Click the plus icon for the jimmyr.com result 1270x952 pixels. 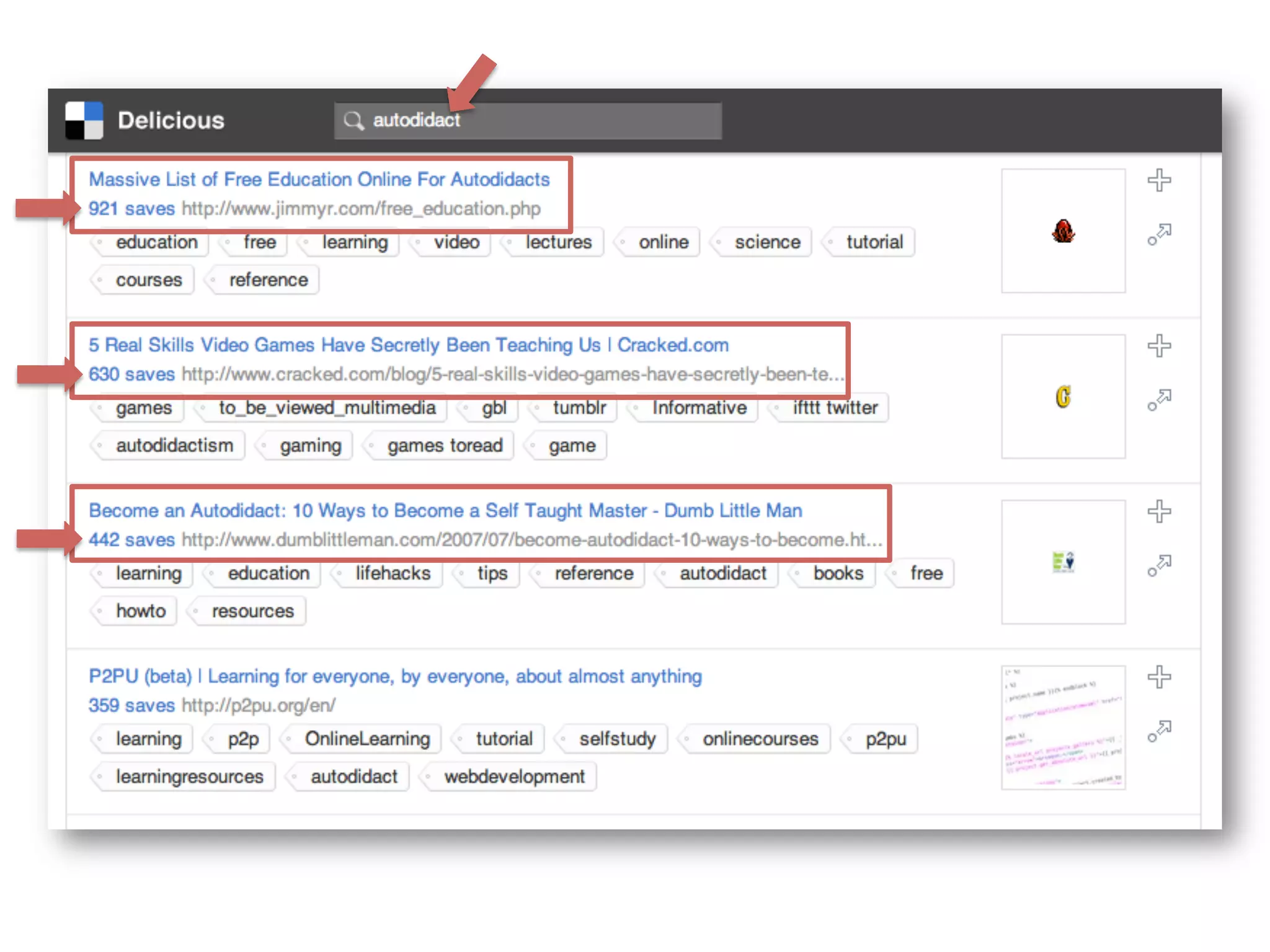pyautogui.click(x=1158, y=180)
